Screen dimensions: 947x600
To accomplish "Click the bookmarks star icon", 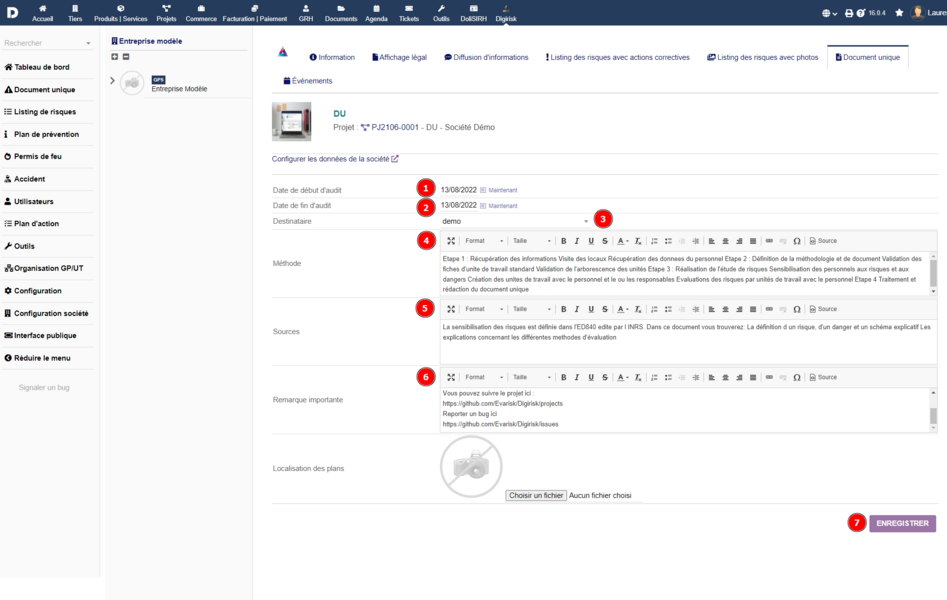I will [899, 13].
